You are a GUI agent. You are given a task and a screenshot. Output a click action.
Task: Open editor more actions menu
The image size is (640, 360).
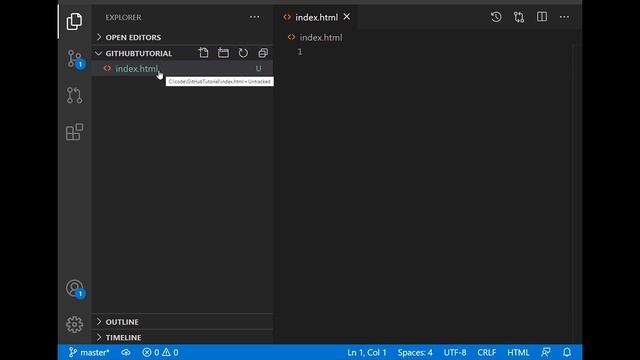pyautogui.click(x=564, y=17)
